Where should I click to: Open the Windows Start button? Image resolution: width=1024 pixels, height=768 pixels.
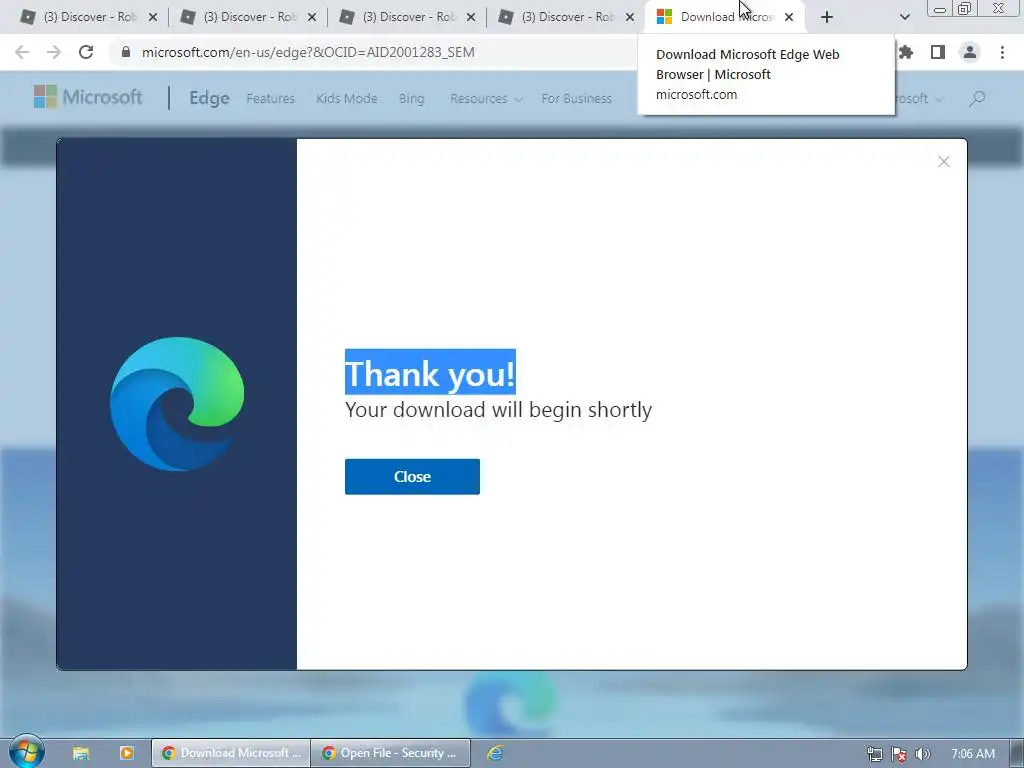[27, 752]
